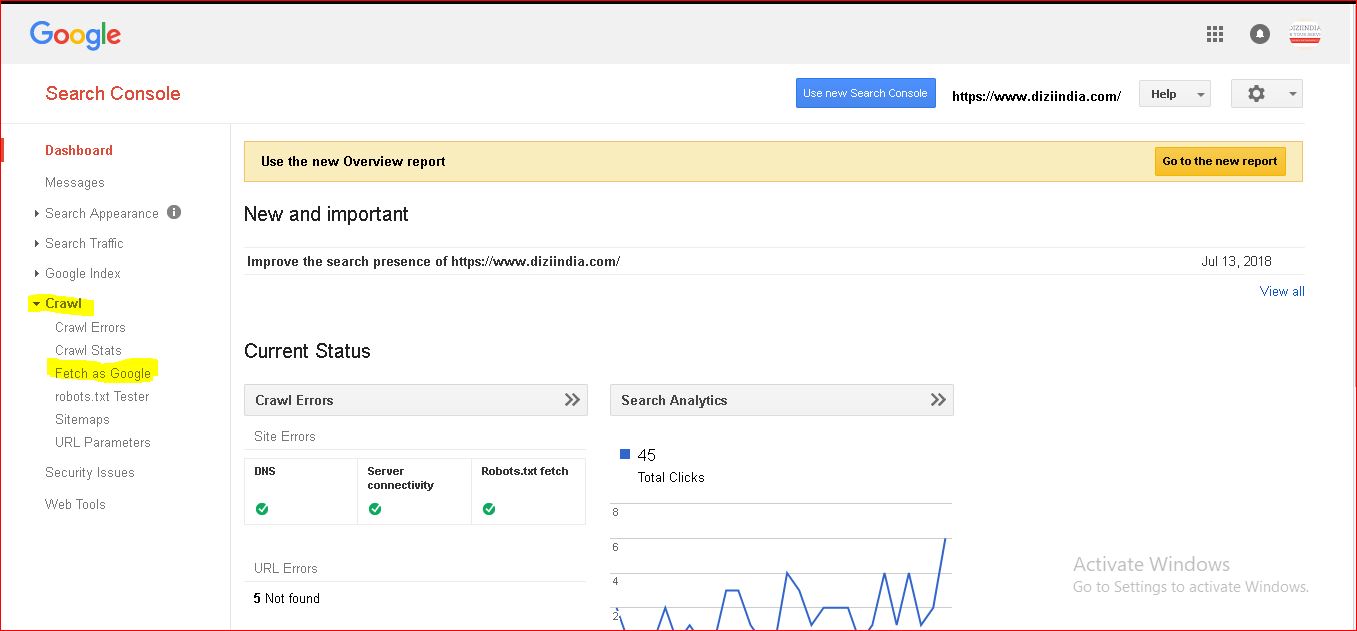1357x631 pixels.
Task: Open Fetch as Google
Action: point(103,373)
